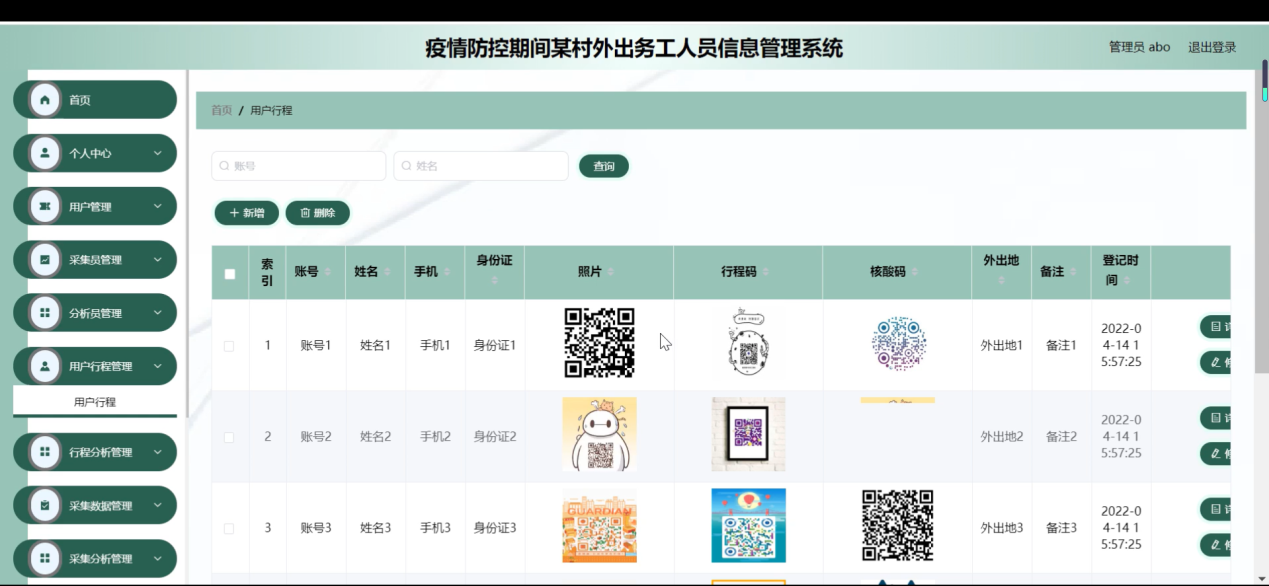Click the 外出地2 table cell
1269x586 pixels.
click(x=1001, y=437)
